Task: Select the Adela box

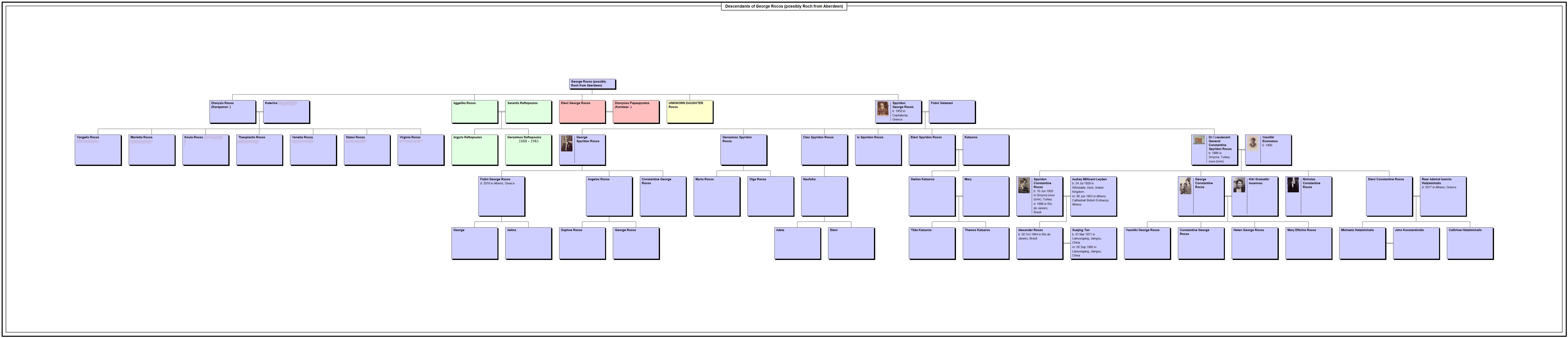Action: 797,243
